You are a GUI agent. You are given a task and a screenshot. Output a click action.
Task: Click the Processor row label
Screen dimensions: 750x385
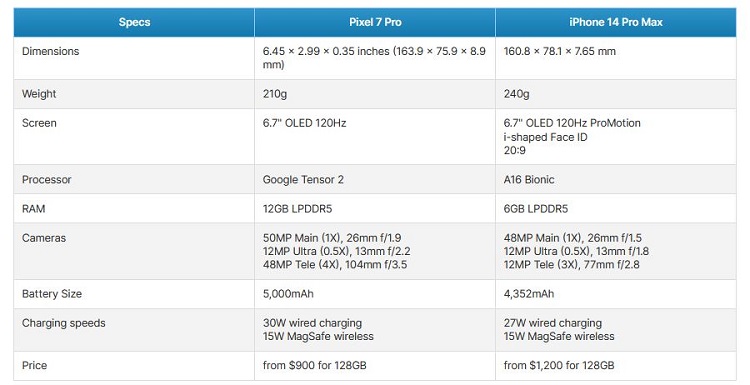[x=46, y=179]
